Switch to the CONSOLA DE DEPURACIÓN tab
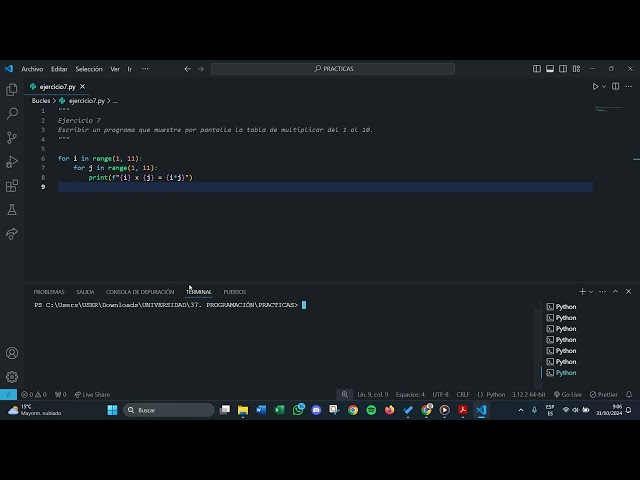The image size is (640, 480). (x=140, y=292)
